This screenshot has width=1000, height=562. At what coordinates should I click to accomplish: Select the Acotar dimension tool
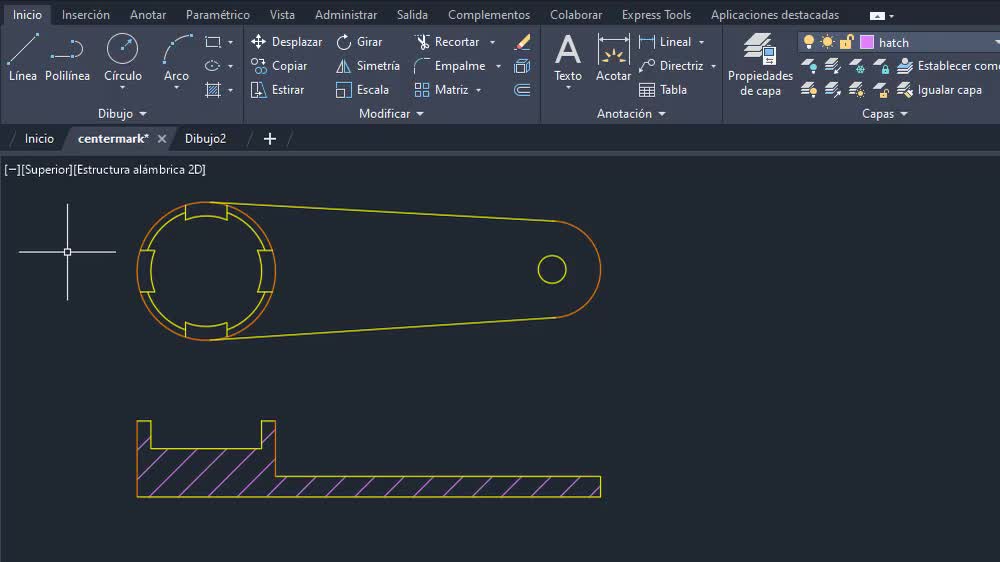click(614, 58)
